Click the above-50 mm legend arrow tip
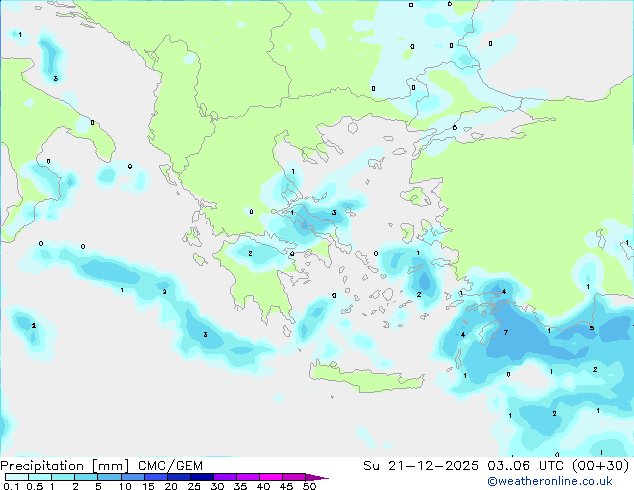This screenshot has width=634, height=490. [x=317, y=477]
